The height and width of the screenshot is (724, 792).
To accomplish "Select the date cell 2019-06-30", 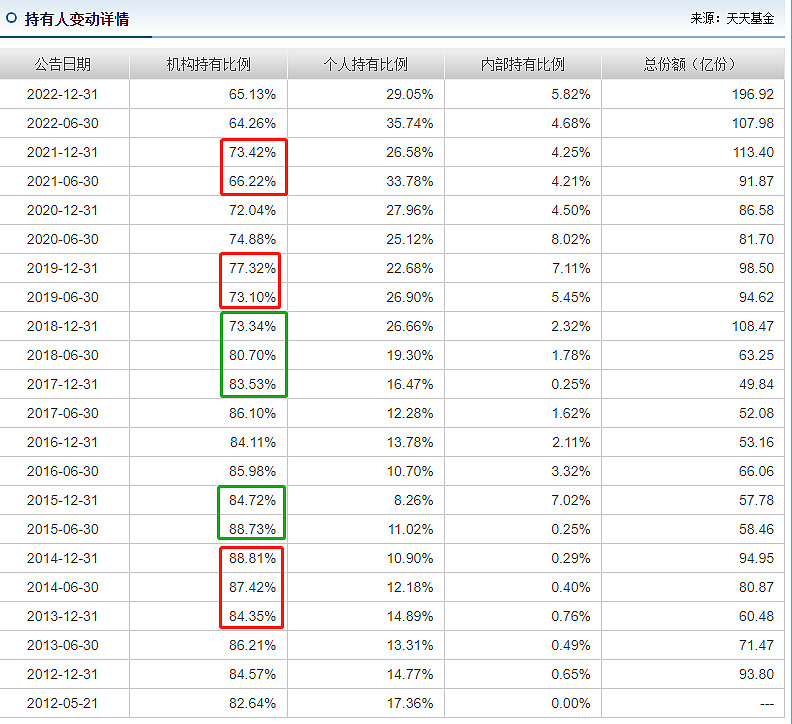I will click(63, 297).
